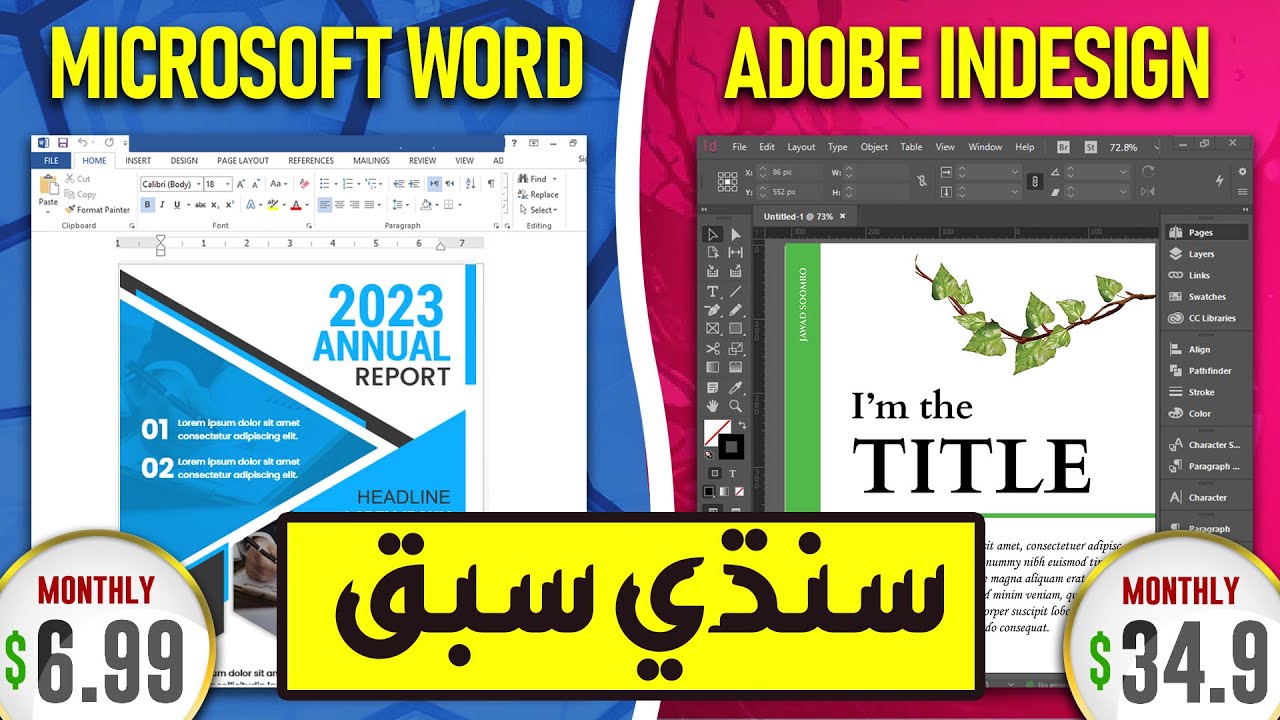Enable italic formatting in Word
The height and width of the screenshot is (720, 1280).
162,204
